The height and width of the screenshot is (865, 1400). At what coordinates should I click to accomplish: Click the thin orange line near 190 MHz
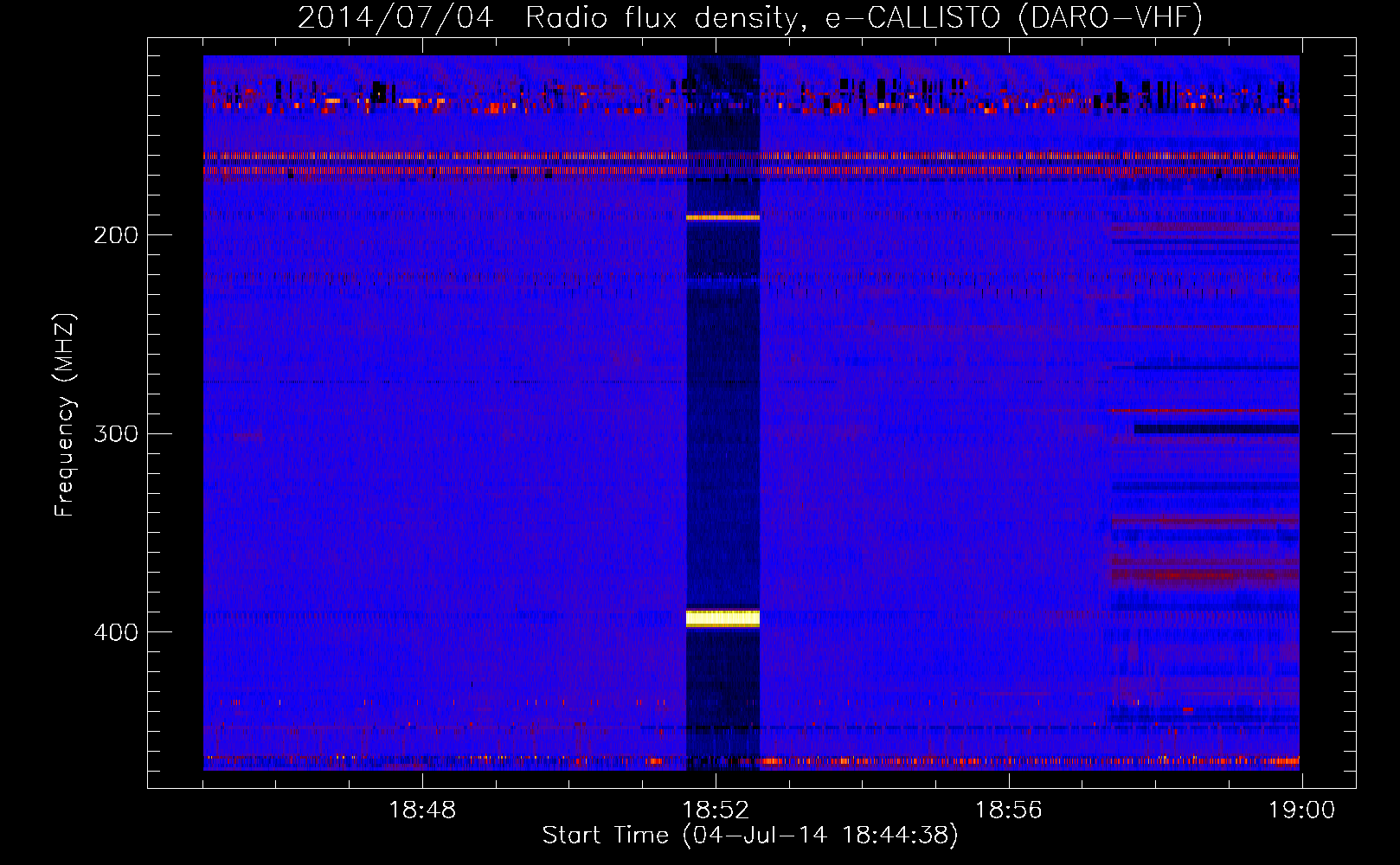pos(722,217)
